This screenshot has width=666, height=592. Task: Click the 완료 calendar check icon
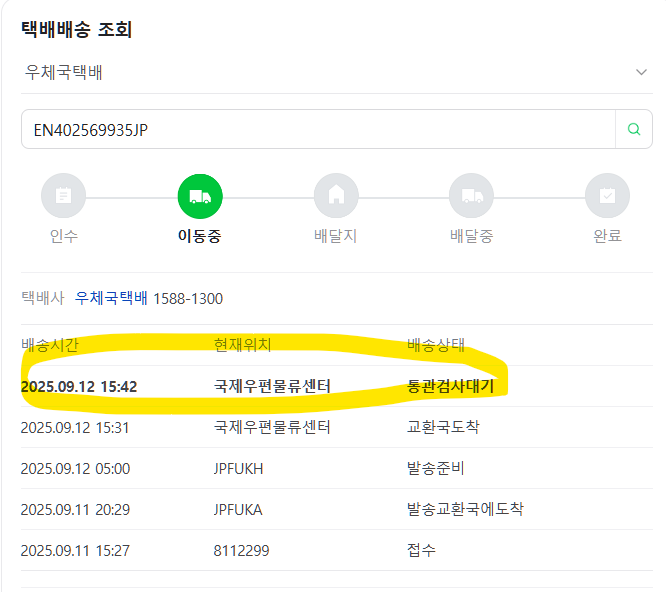pos(607,196)
